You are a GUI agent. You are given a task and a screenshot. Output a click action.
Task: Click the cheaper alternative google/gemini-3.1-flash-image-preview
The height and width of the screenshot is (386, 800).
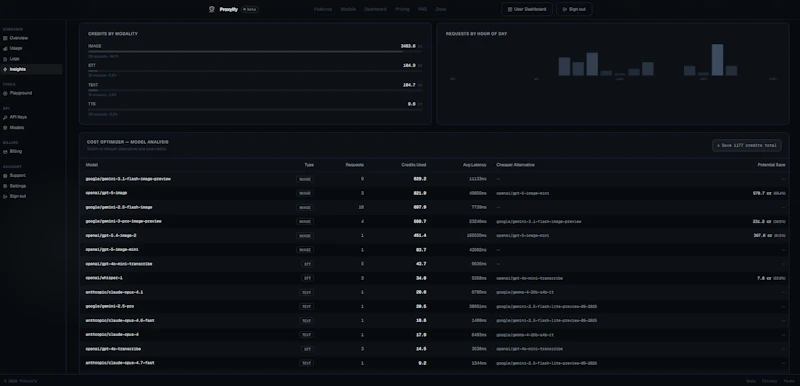(539, 222)
